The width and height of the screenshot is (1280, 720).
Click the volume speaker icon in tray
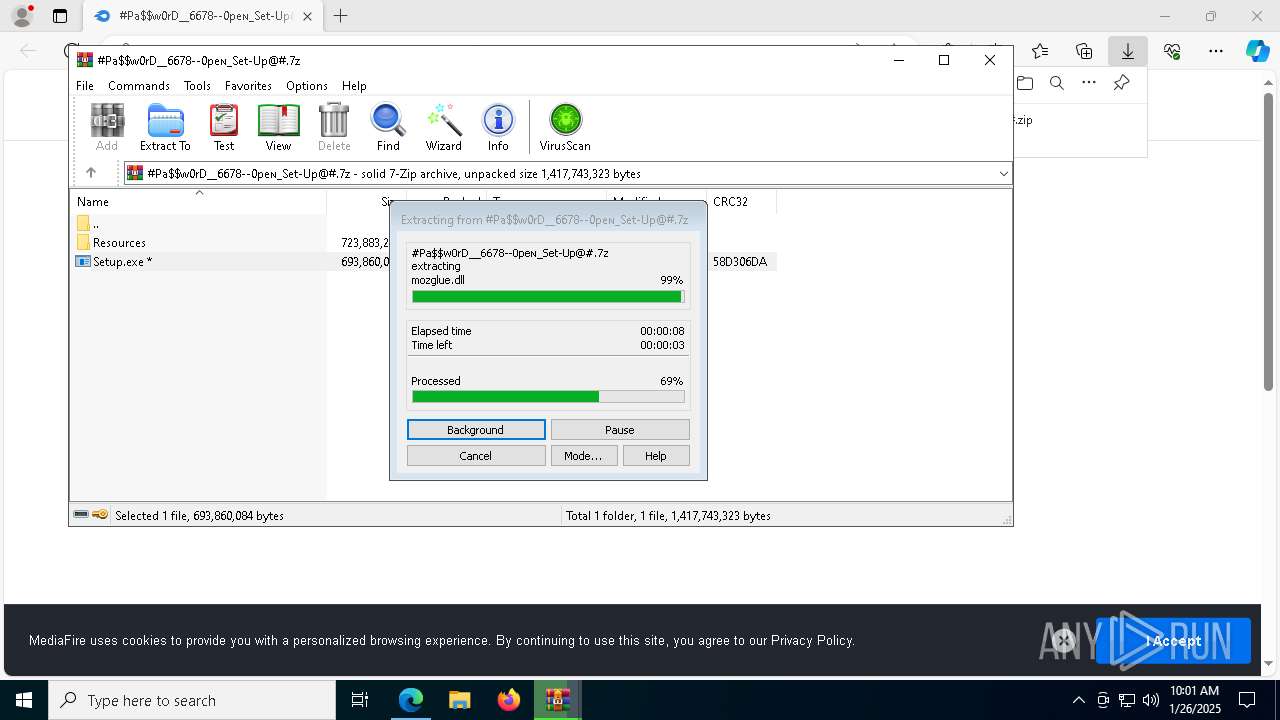pos(1151,700)
